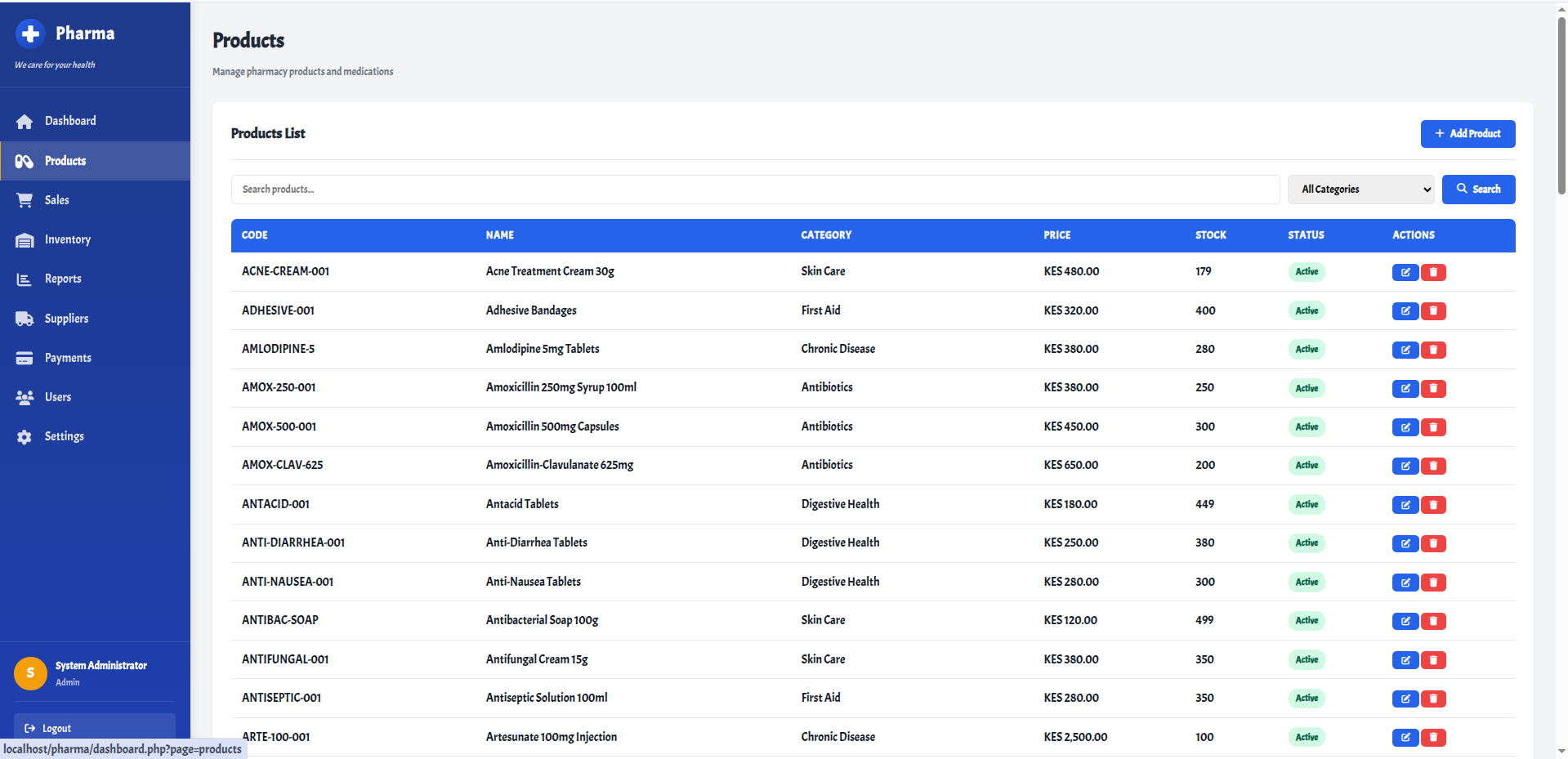Viewport: 1568px width, 759px height.
Task: Delete the Anti-Nausea Tablets product
Action: click(1433, 583)
